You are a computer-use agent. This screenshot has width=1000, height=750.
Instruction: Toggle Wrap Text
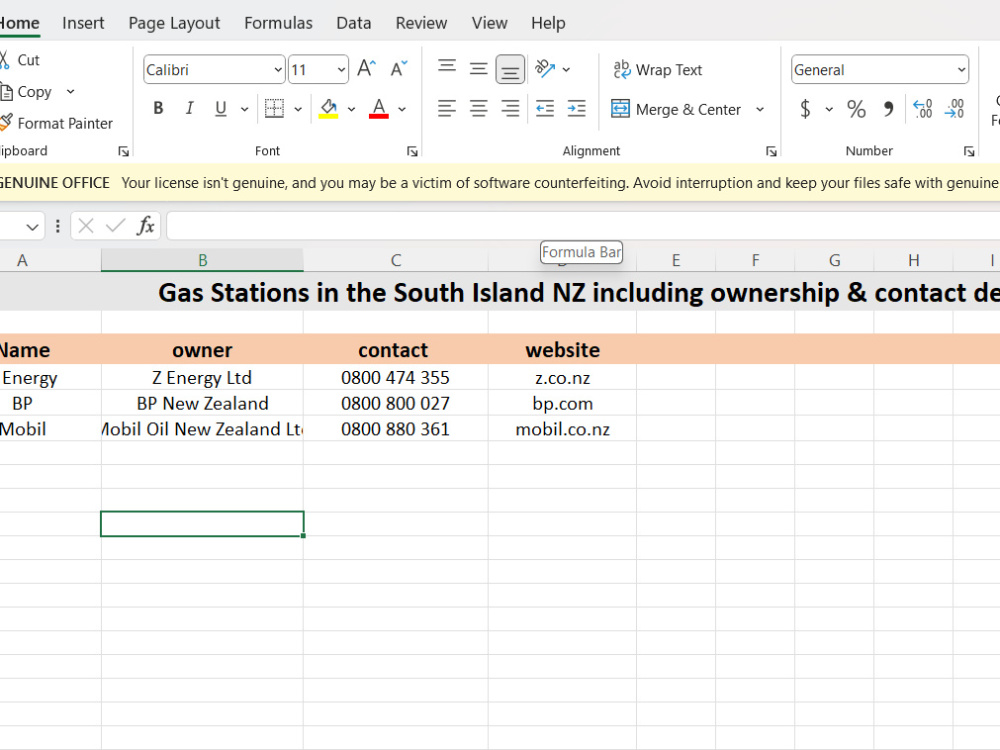click(x=658, y=70)
